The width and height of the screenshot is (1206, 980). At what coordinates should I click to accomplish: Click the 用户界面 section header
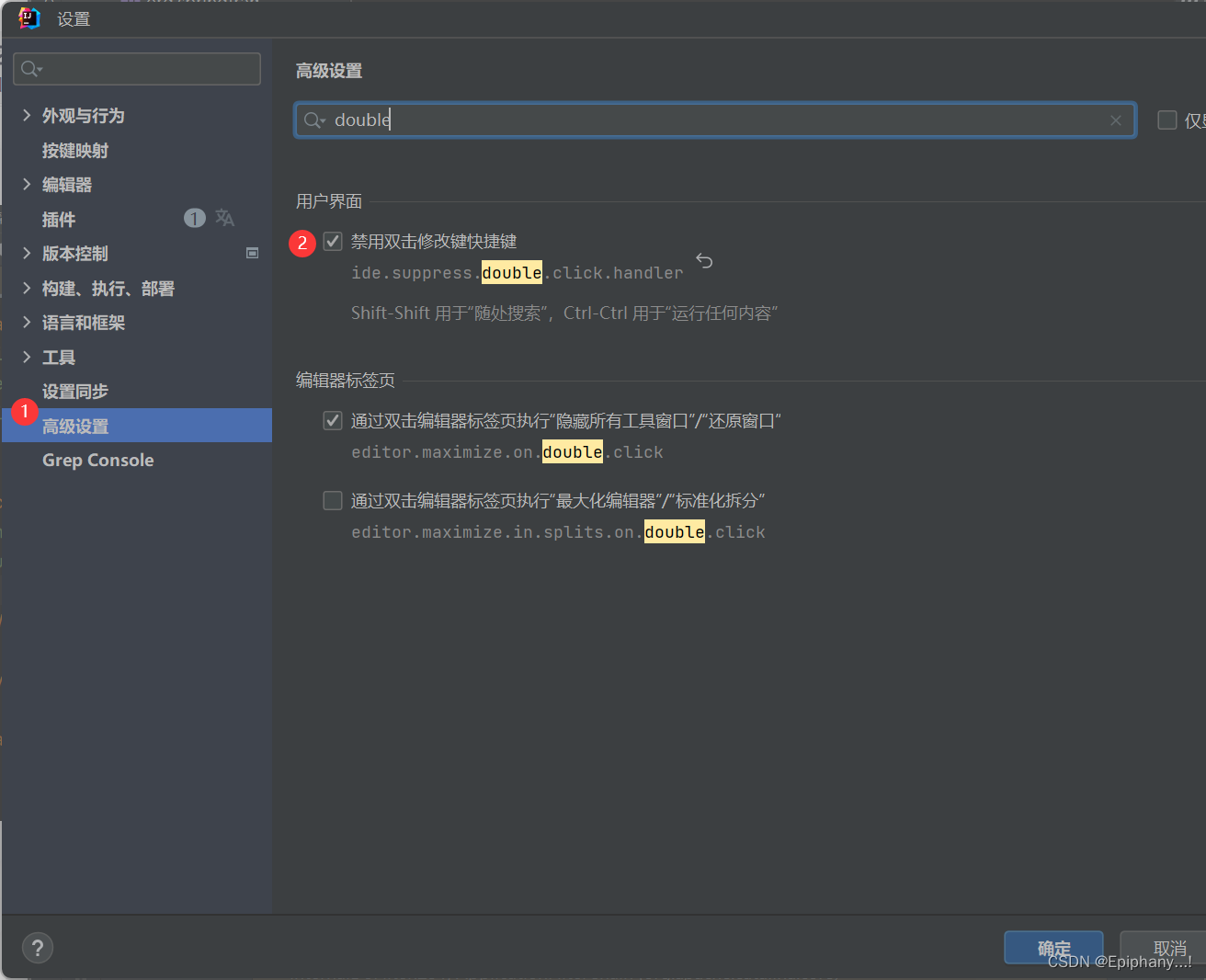point(329,201)
